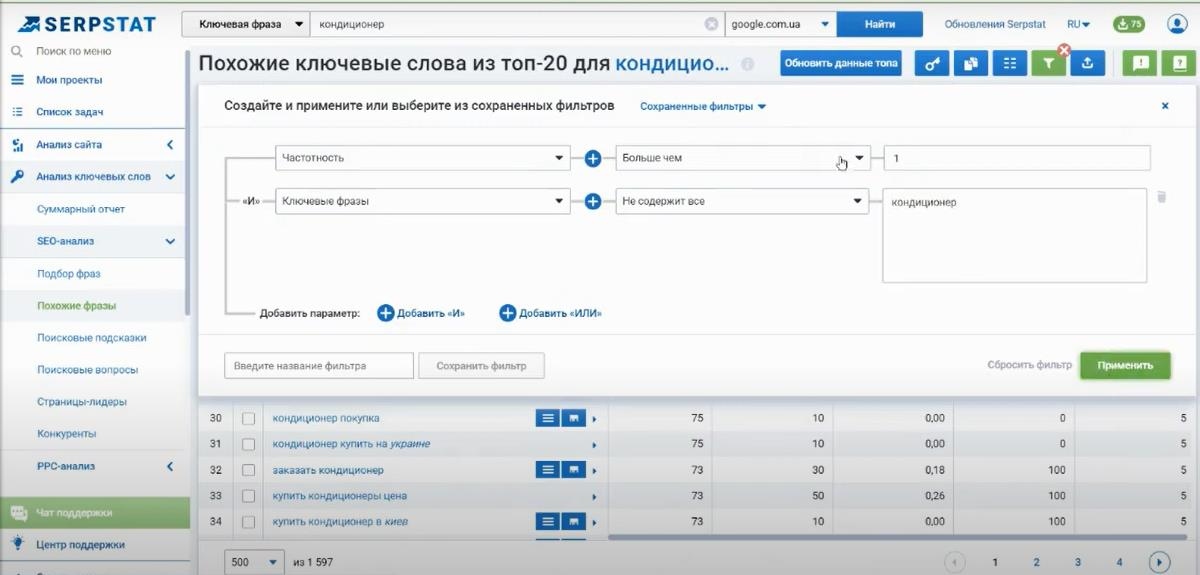Click the chart icon for 'купить кондиционер в киев'

[573, 521]
